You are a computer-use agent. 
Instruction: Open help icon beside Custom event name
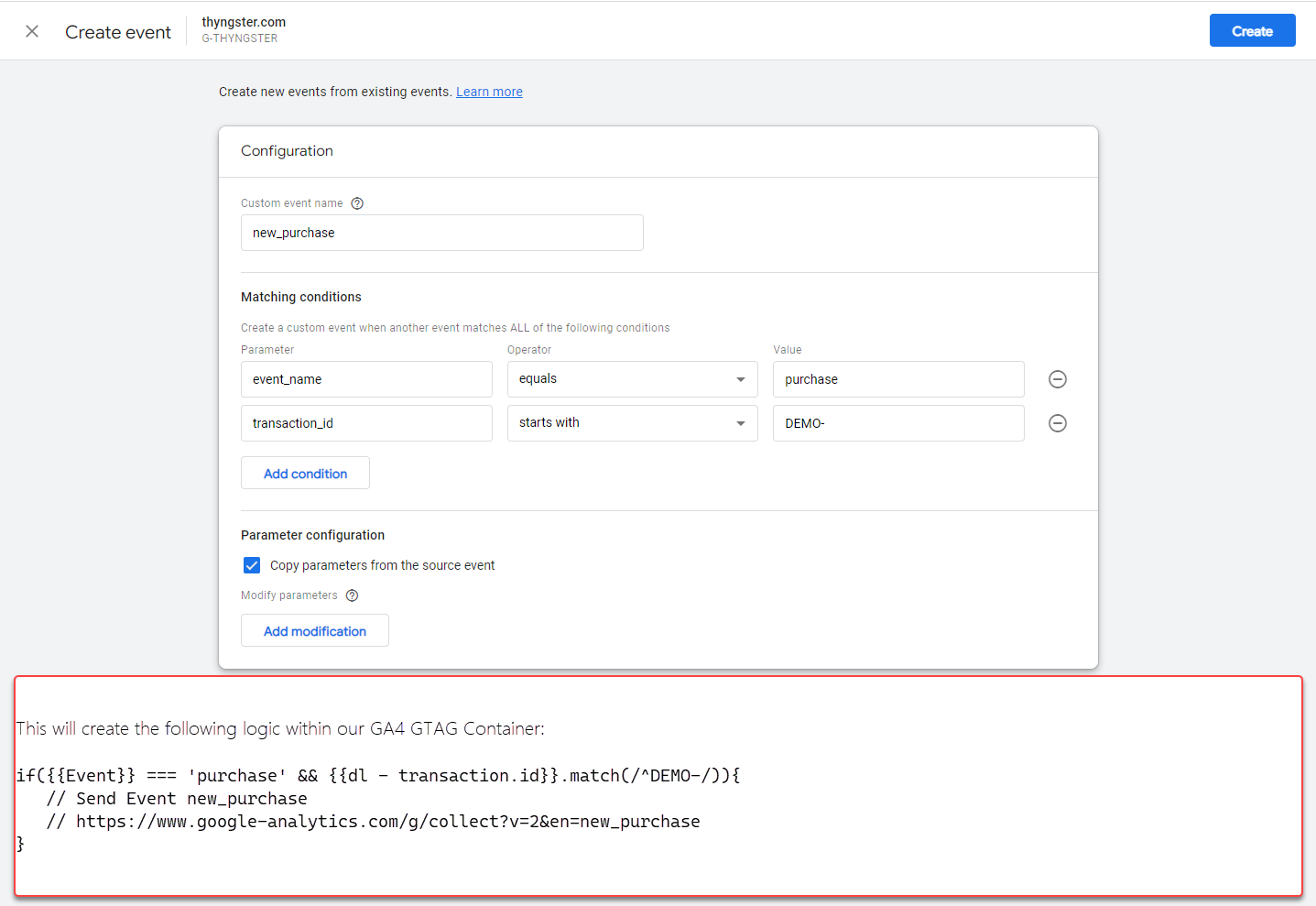[357, 203]
